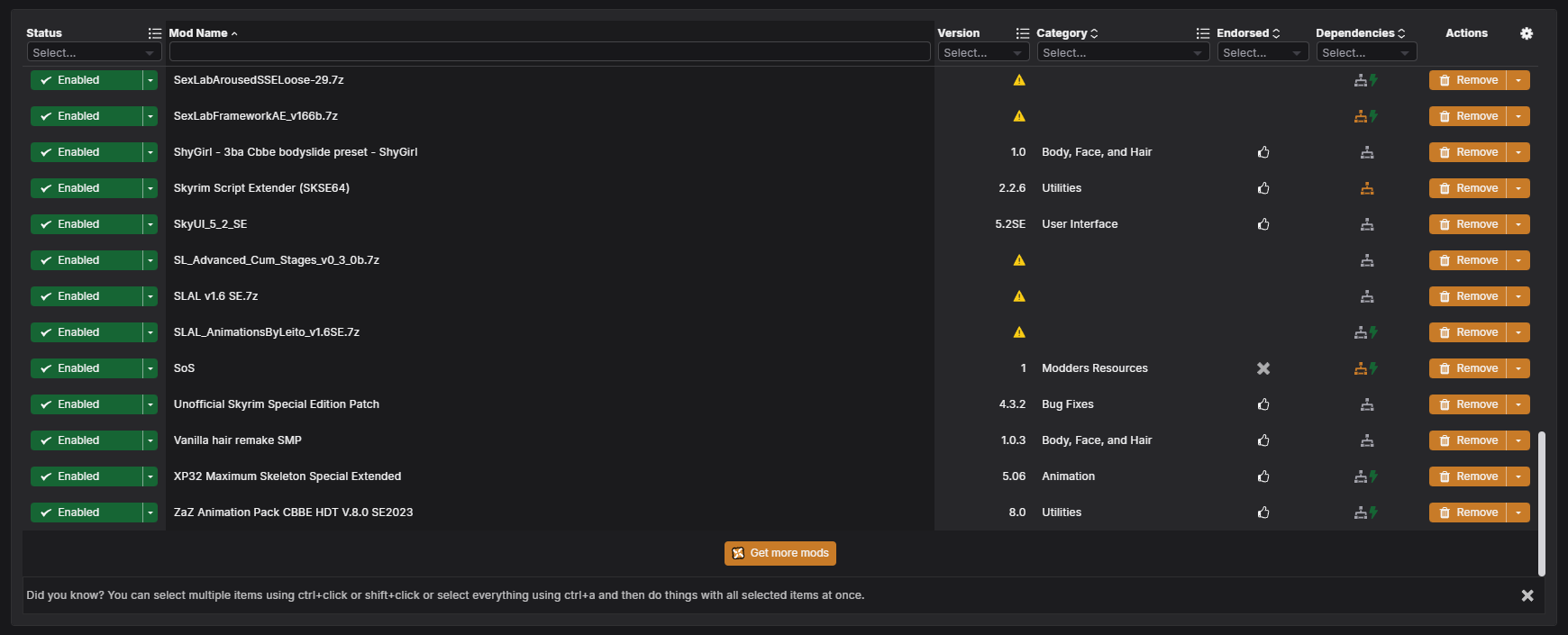The image size is (1568, 635).
Task: Endorse Vanilla hair remake SMP
Action: (x=1263, y=440)
